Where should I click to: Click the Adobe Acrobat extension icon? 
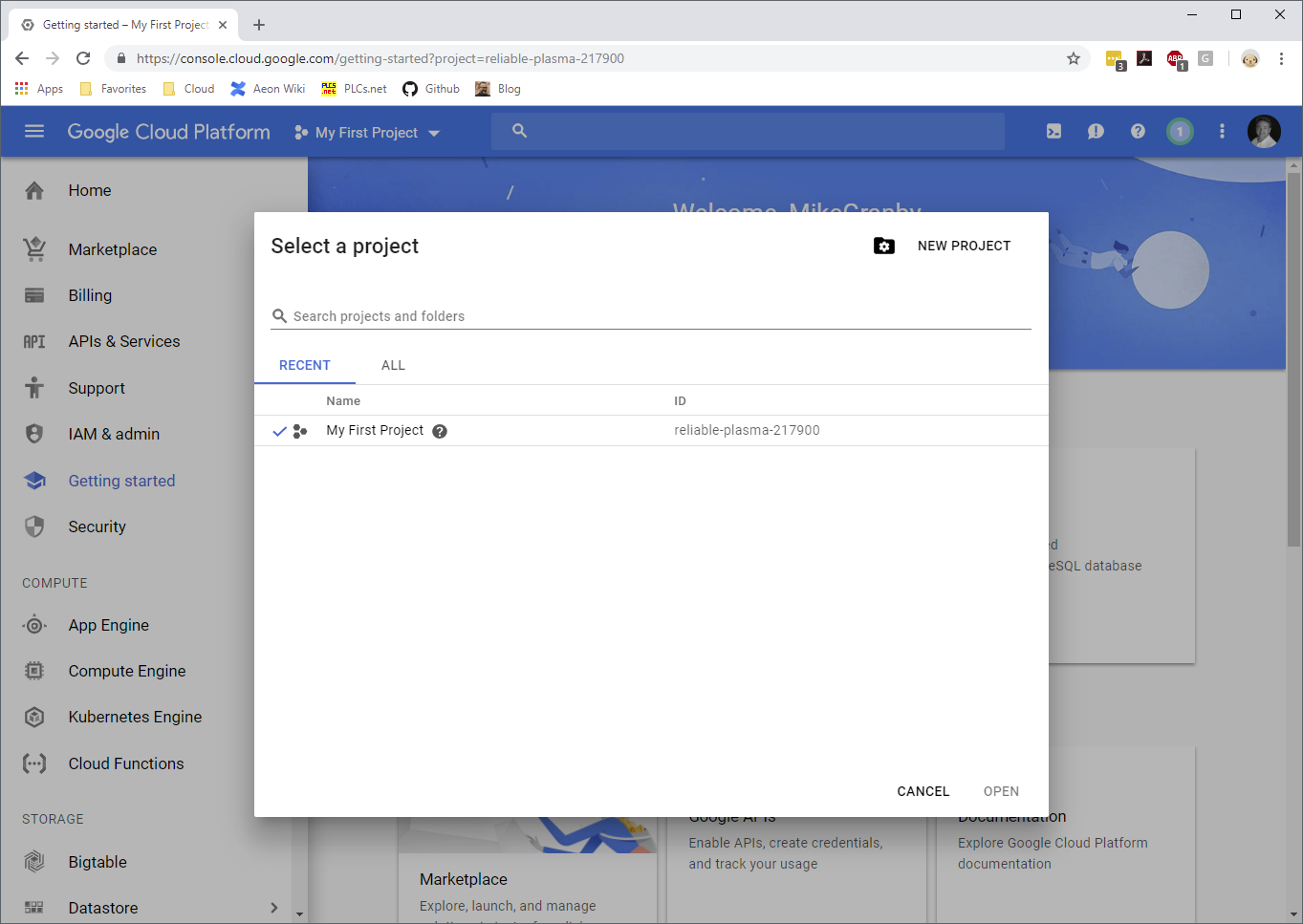pyautogui.click(x=1144, y=58)
